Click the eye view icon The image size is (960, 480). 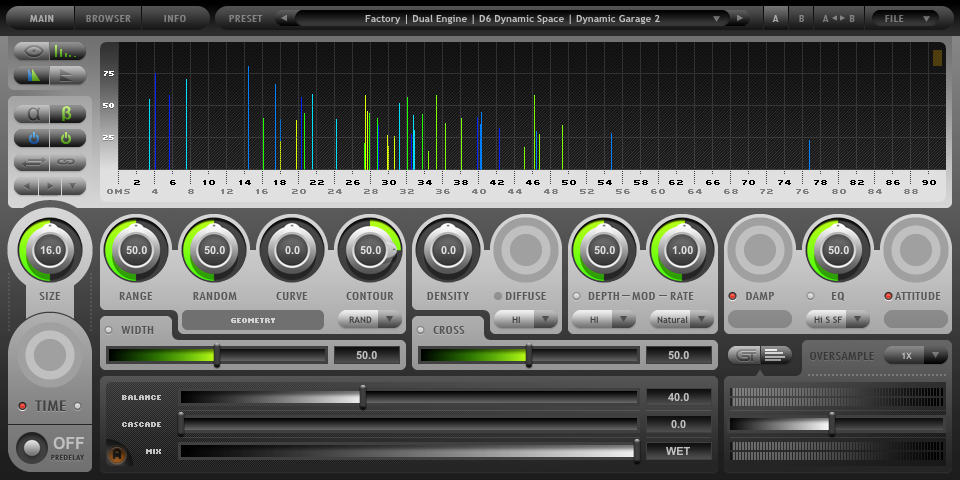[x=32, y=51]
